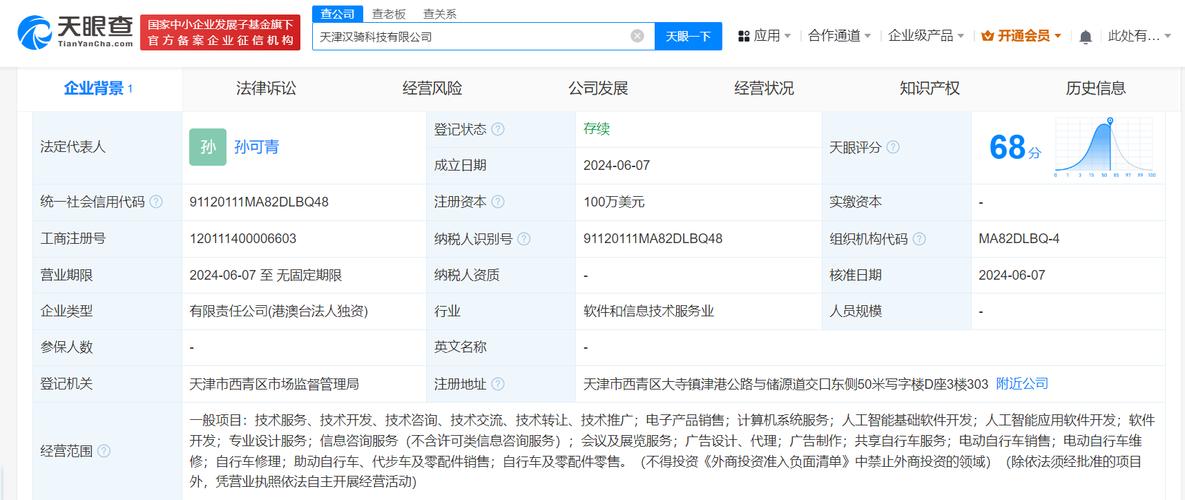This screenshot has height=500, width=1185.
Task: Click the 孙 avatar badge
Action: click(x=208, y=147)
